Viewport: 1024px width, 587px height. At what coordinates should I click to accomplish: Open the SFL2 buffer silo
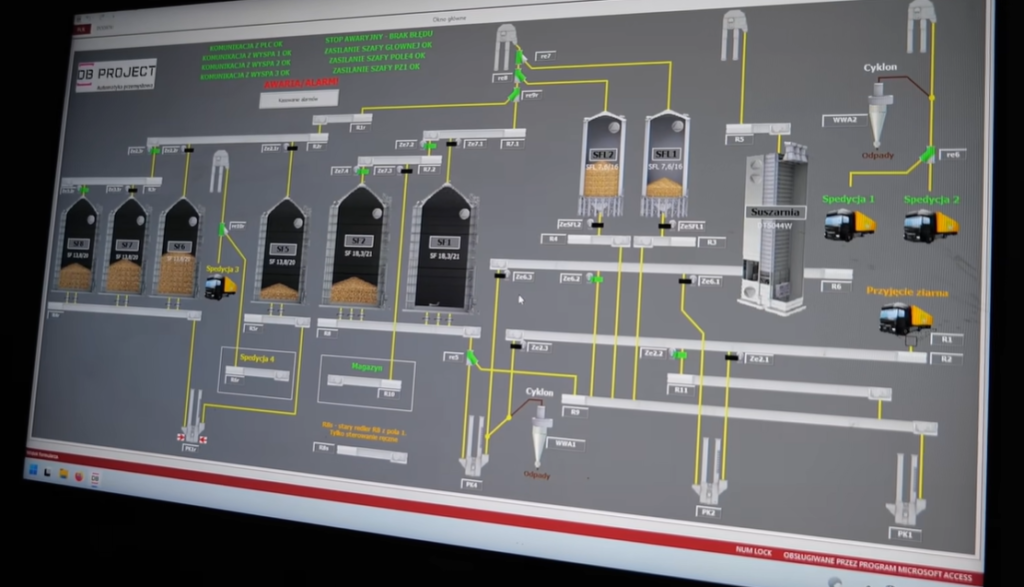coord(602,163)
